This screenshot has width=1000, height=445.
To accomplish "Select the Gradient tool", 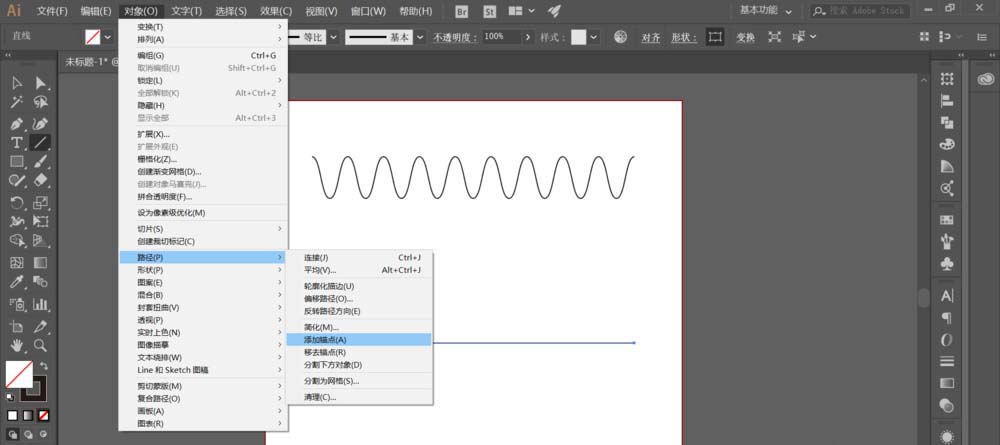I will pos(41,263).
